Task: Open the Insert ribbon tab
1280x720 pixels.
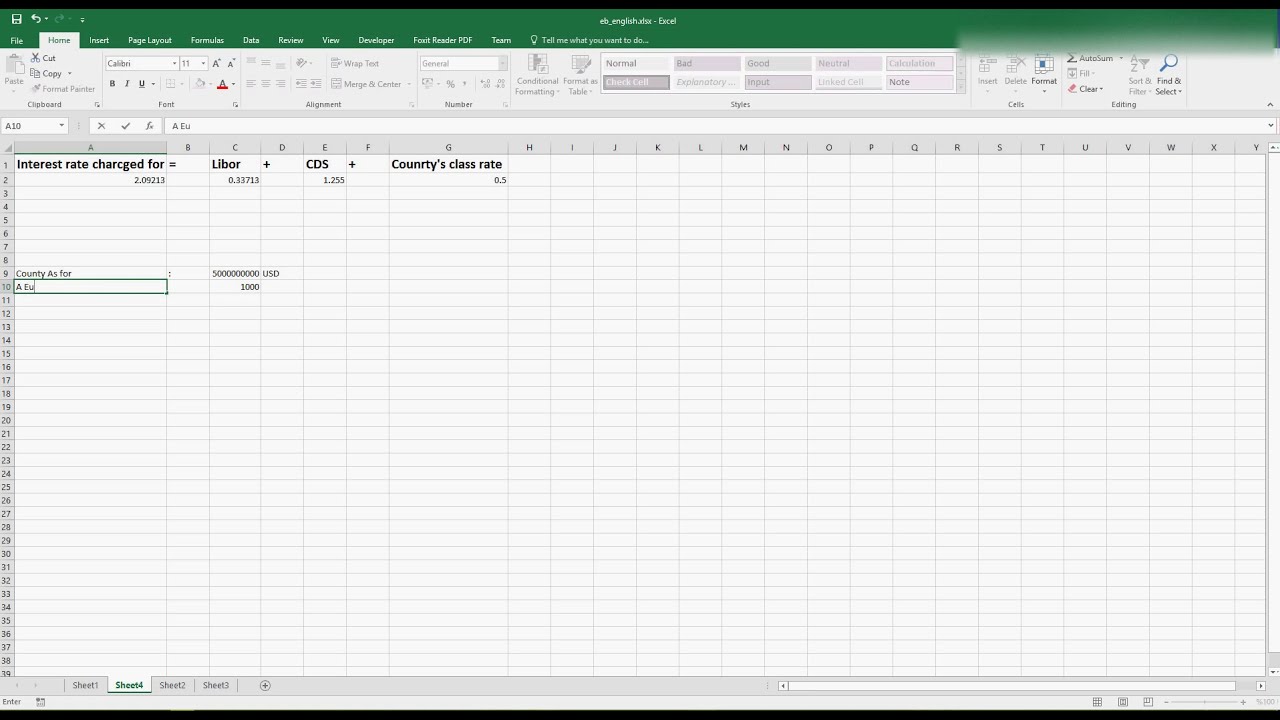Action: tap(99, 40)
